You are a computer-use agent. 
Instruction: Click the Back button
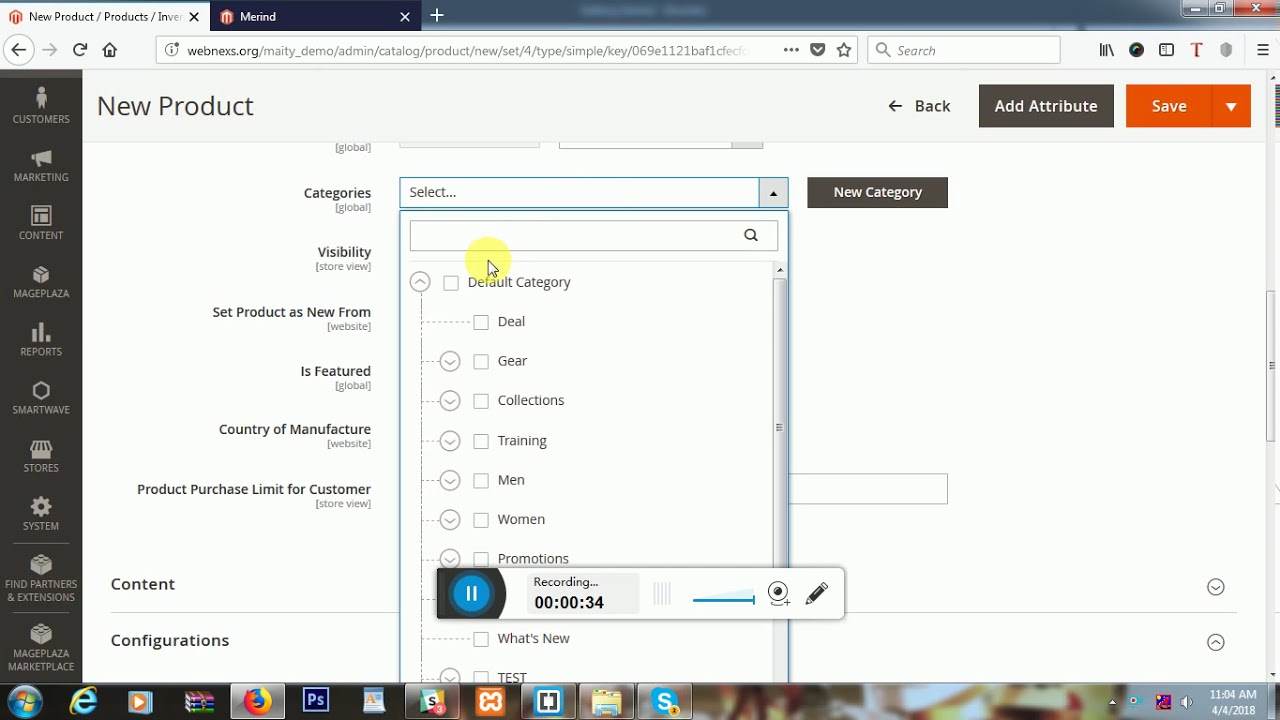(919, 106)
